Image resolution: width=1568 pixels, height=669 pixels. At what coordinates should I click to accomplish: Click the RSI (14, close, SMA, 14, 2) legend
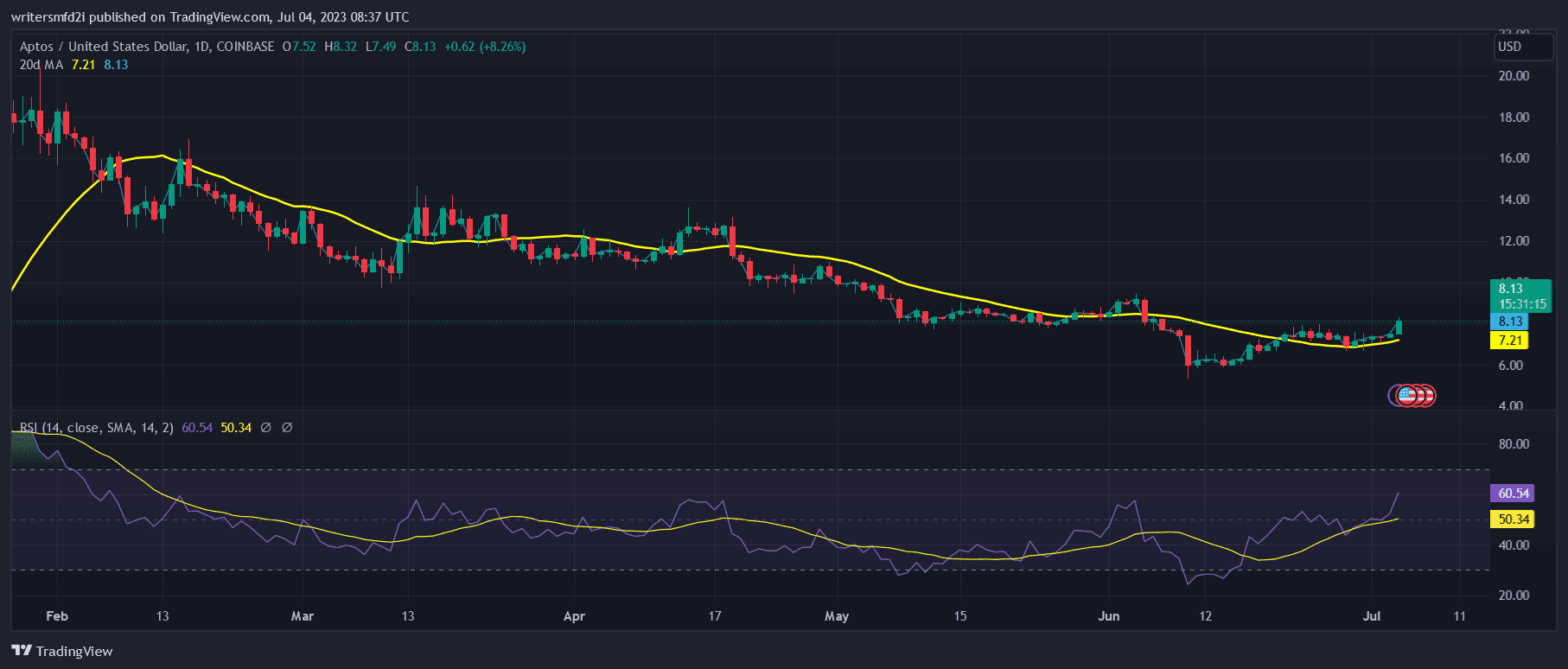(x=97, y=428)
